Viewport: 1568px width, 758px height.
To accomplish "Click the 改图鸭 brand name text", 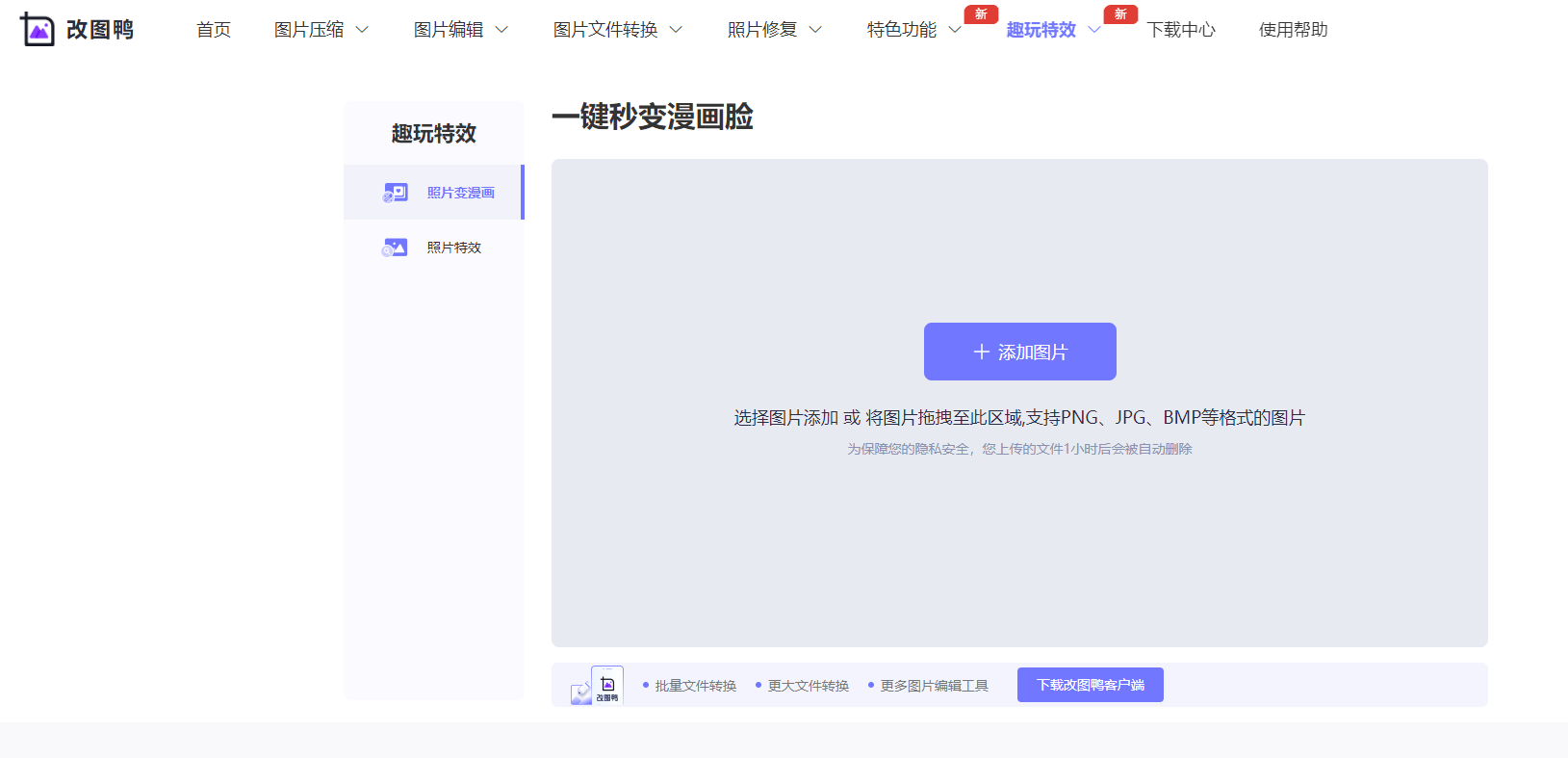I will (100, 30).
